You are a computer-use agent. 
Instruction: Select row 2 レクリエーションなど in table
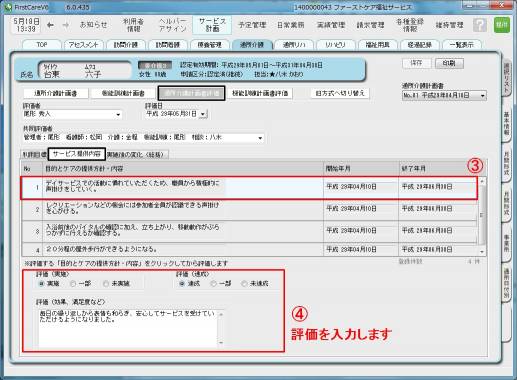click(249, 209)
